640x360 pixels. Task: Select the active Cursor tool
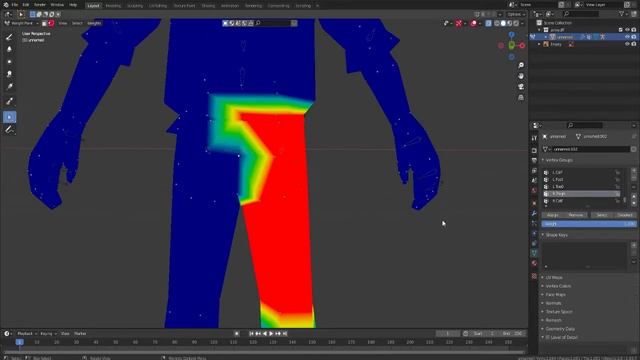[x=9, y=117]
